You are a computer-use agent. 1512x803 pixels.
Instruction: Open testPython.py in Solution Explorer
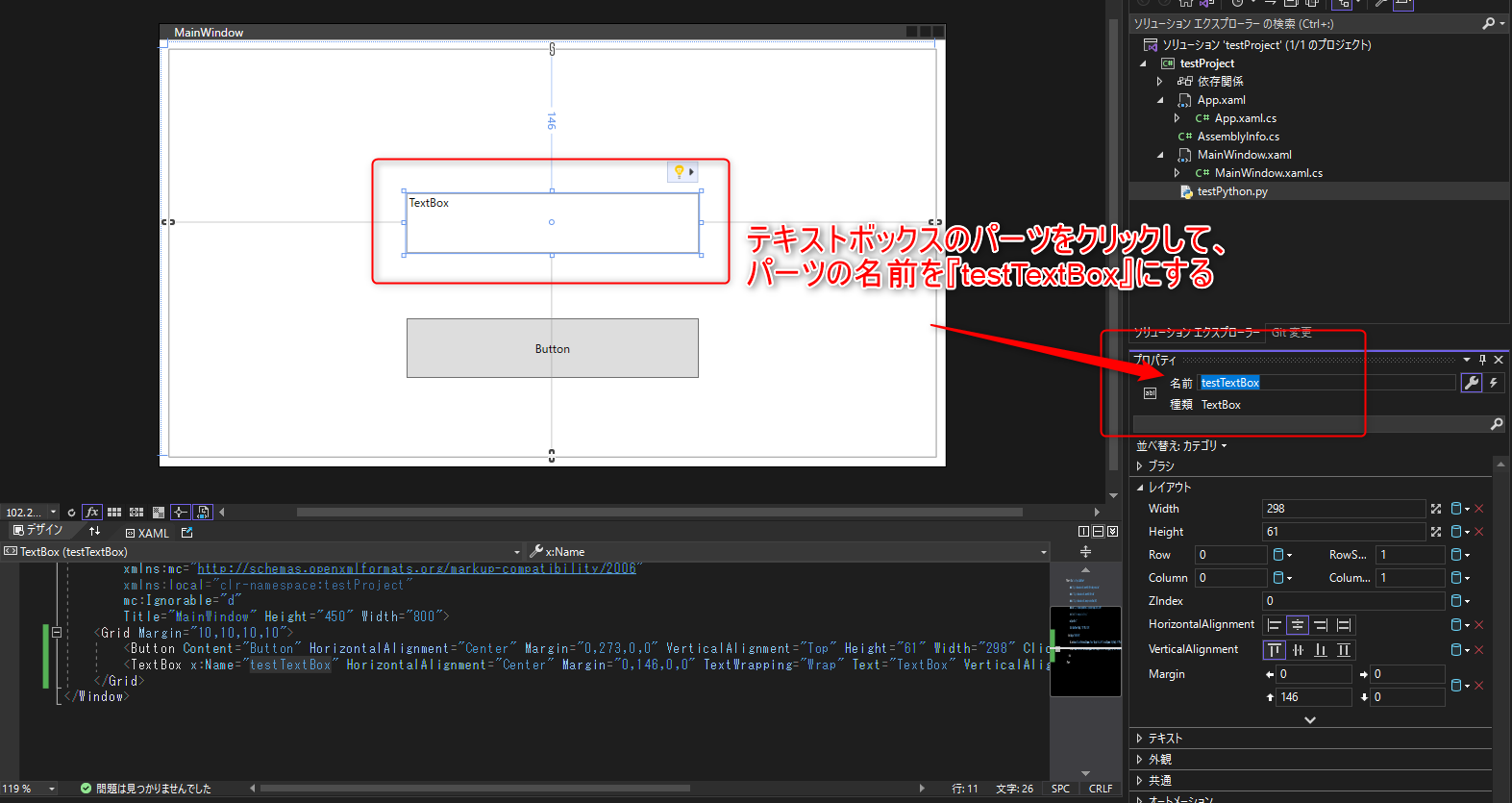1231,191
